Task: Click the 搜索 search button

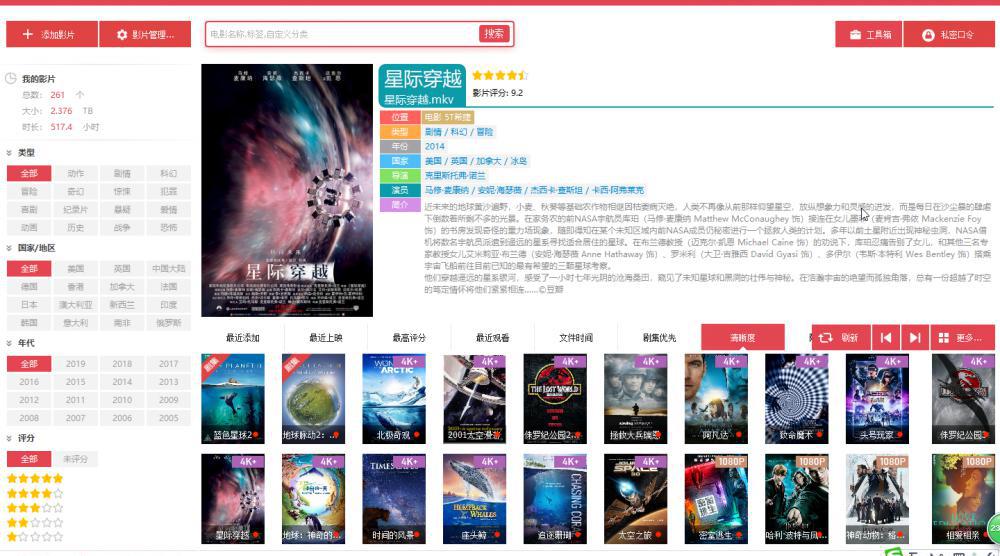Action: 494,34
